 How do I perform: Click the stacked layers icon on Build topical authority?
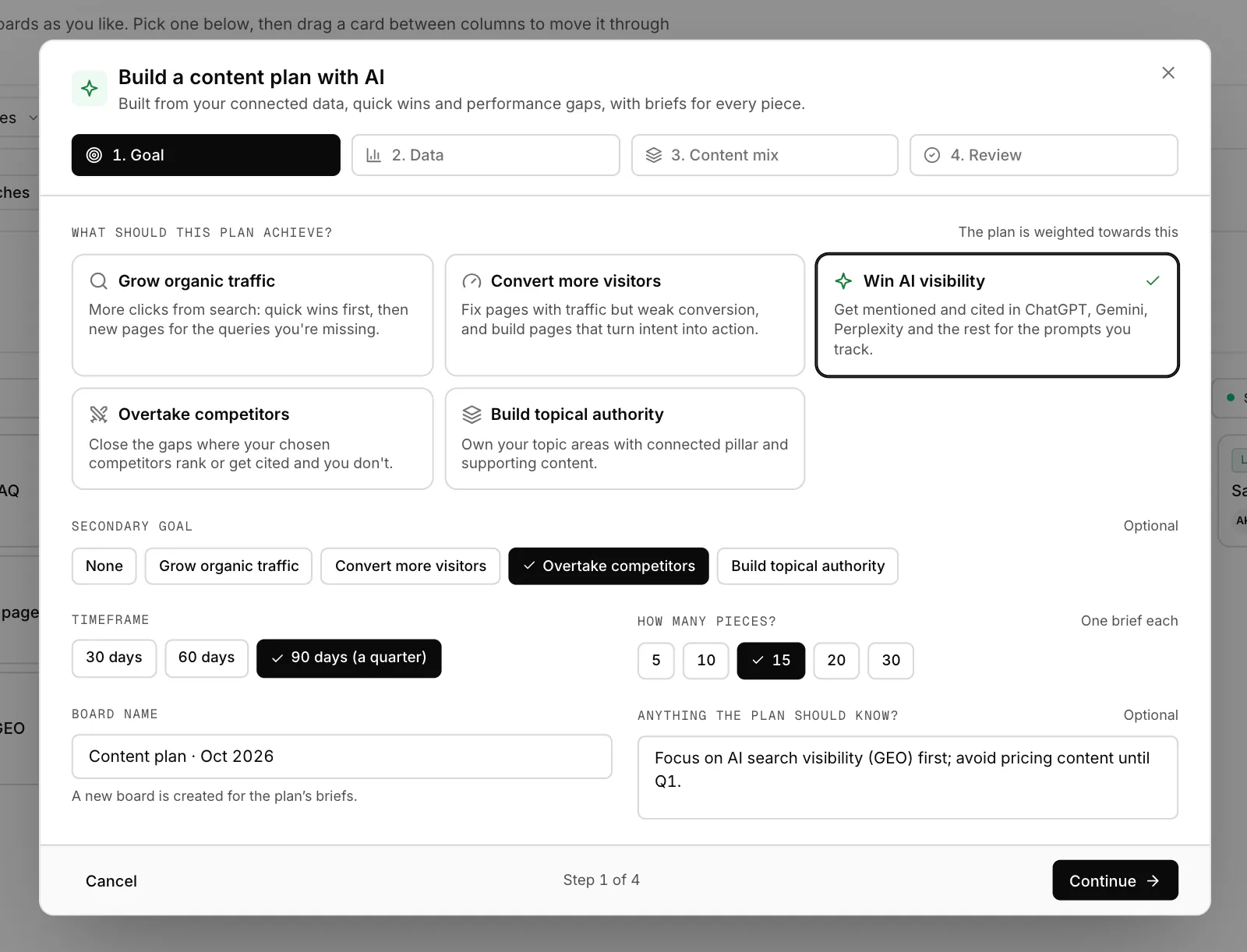coord(472,414)
